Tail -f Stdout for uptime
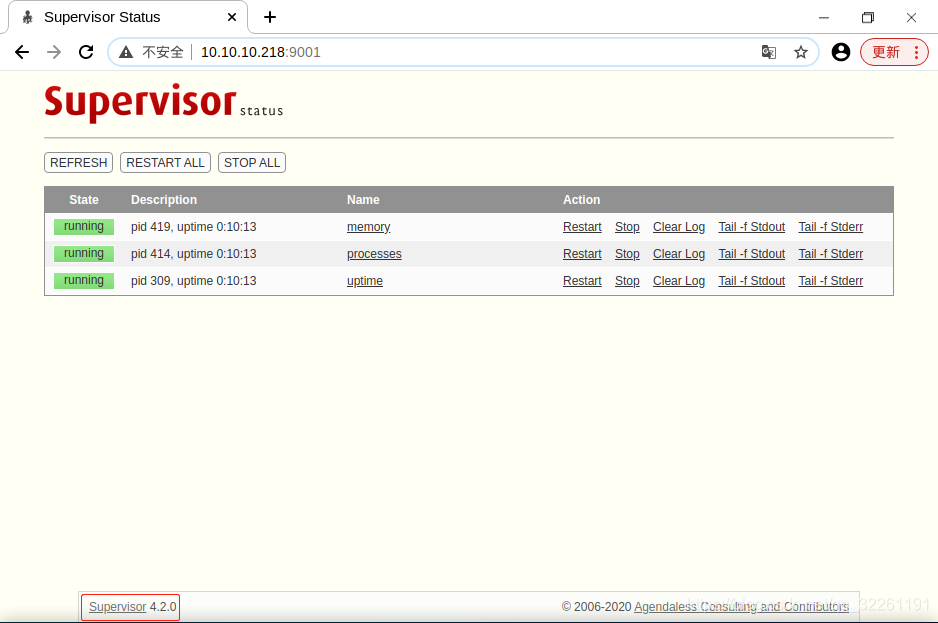Screen dimensions: 938x623 751,281
